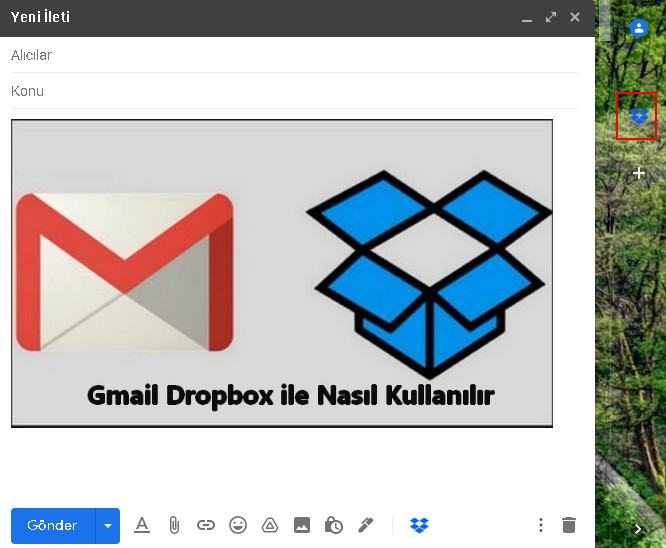Click plus icon to get add-ons
Screen dimensions: 666x548
[x=639, y=173]
